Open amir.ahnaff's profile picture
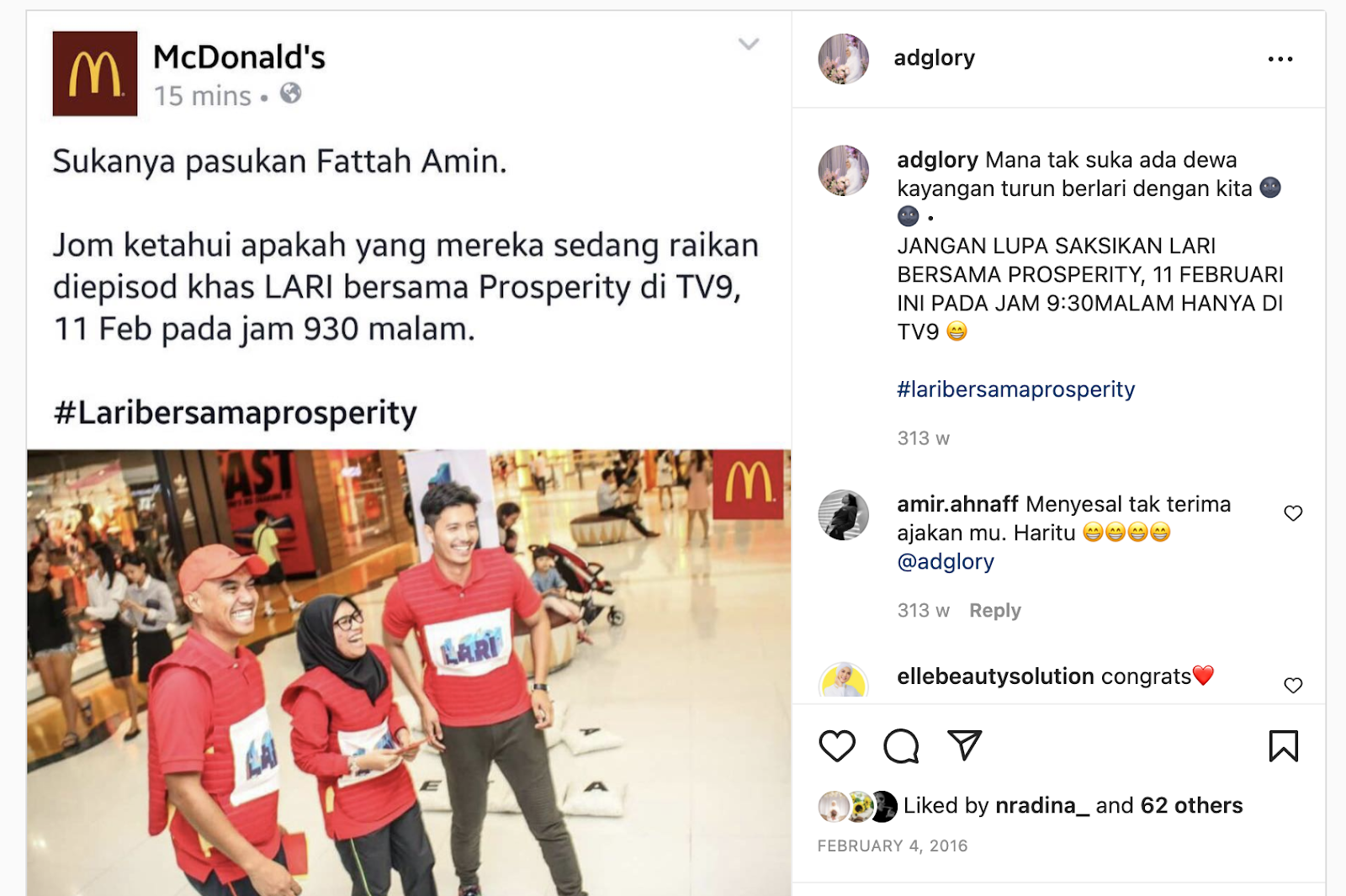This screenshot has width=1346, height=896. 844,515
